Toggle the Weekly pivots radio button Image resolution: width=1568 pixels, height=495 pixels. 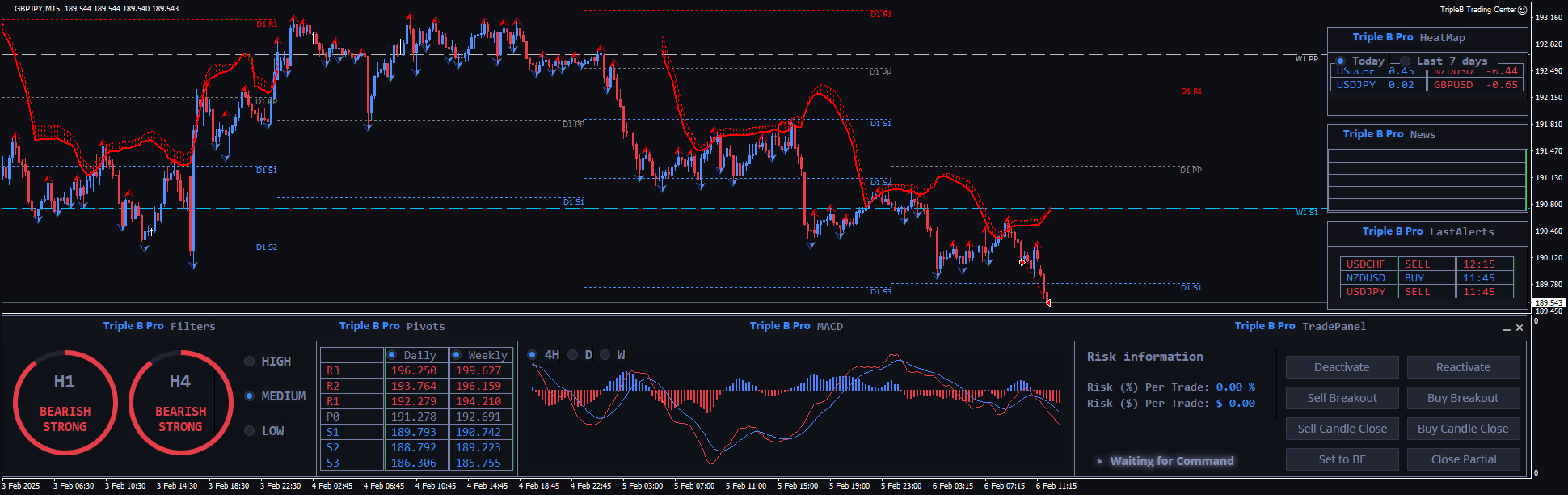[x=457, y=355]
